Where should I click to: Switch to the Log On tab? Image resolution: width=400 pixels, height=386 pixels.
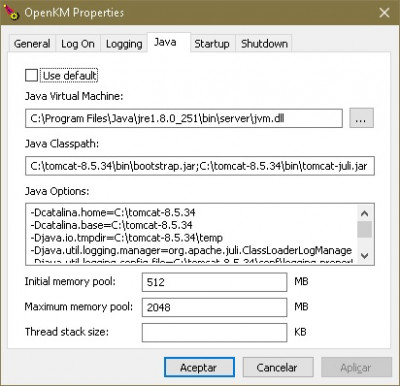pos(78,44)
